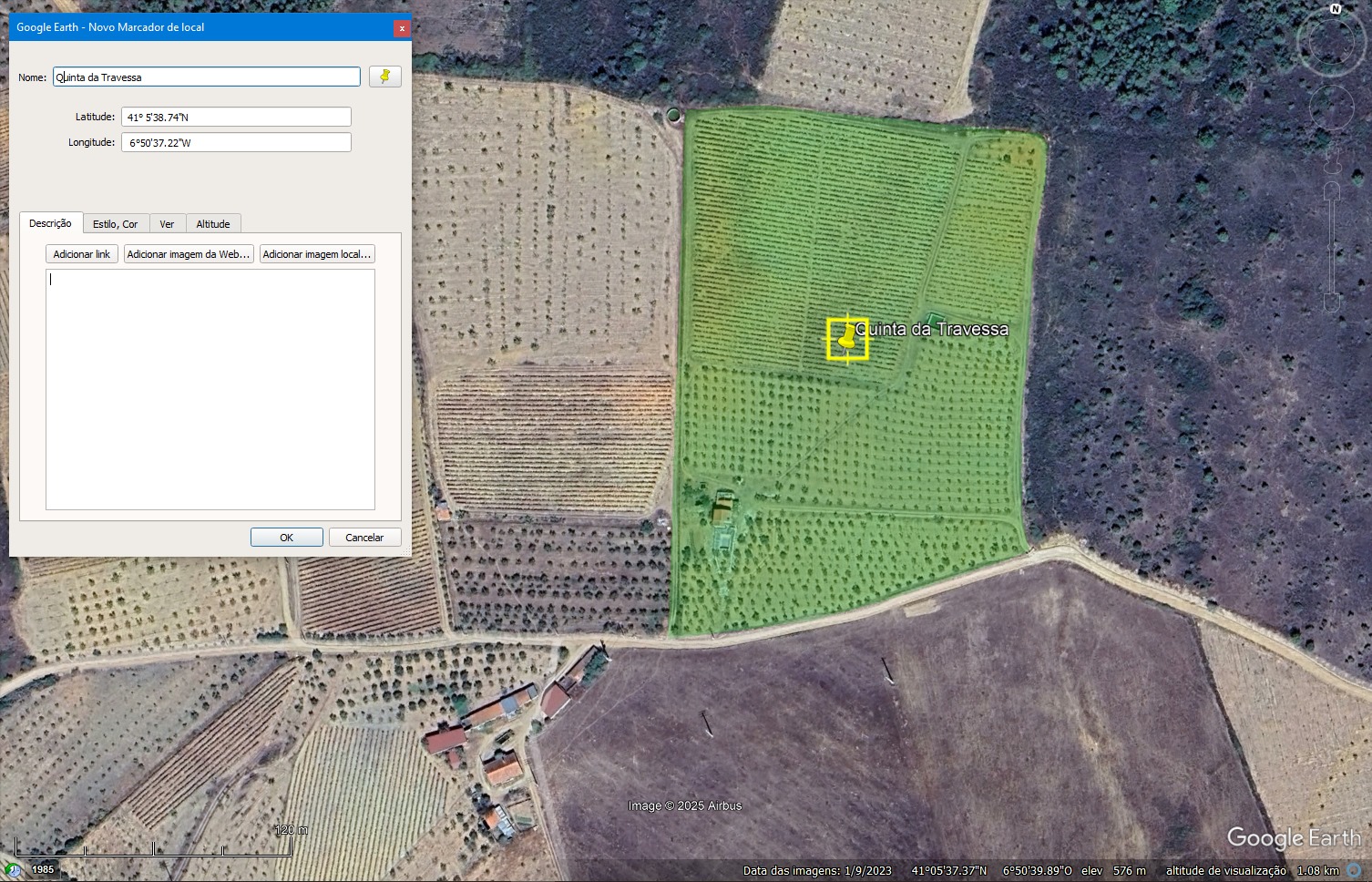This screenshot has height=882, width=1372.
Task: Click the elev 576 m status readout
Action: [x=1113, y=870]
